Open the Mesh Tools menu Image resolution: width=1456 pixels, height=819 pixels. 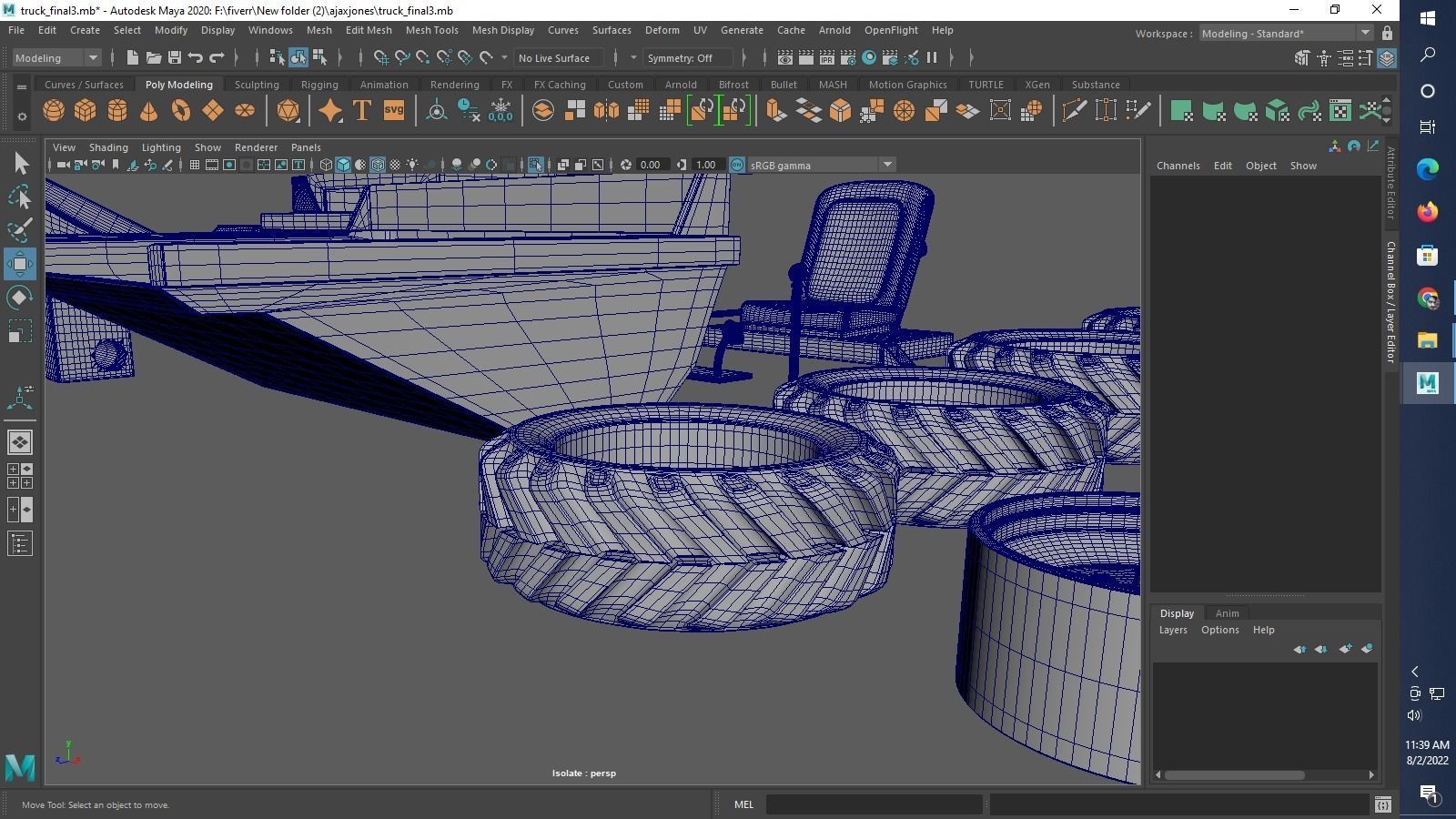(x=431, y=30)
